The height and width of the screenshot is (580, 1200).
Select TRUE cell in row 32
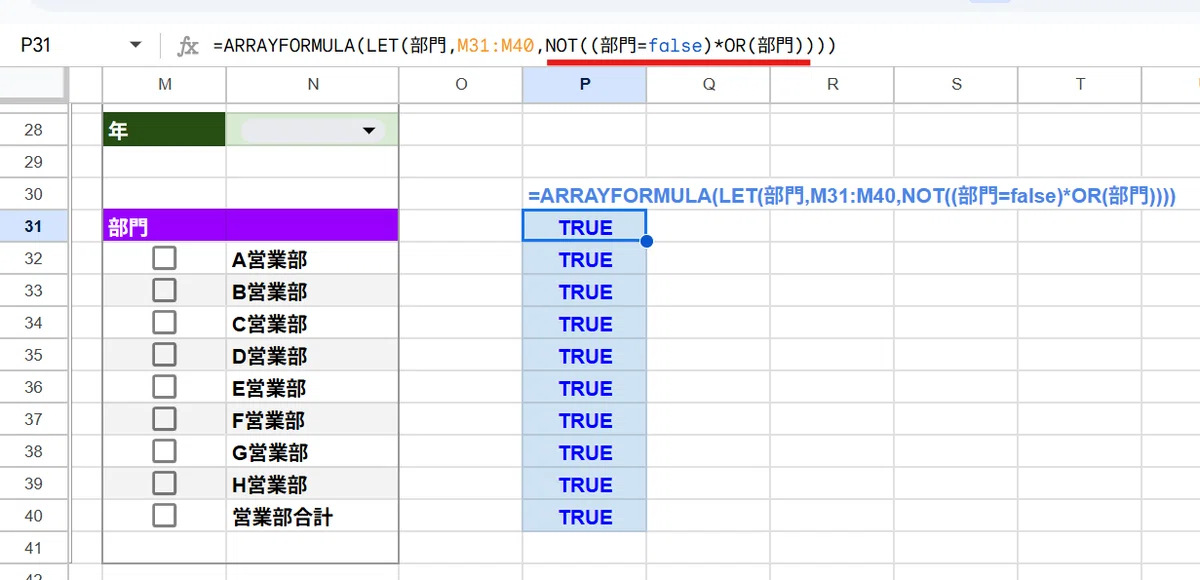[585, 259]
